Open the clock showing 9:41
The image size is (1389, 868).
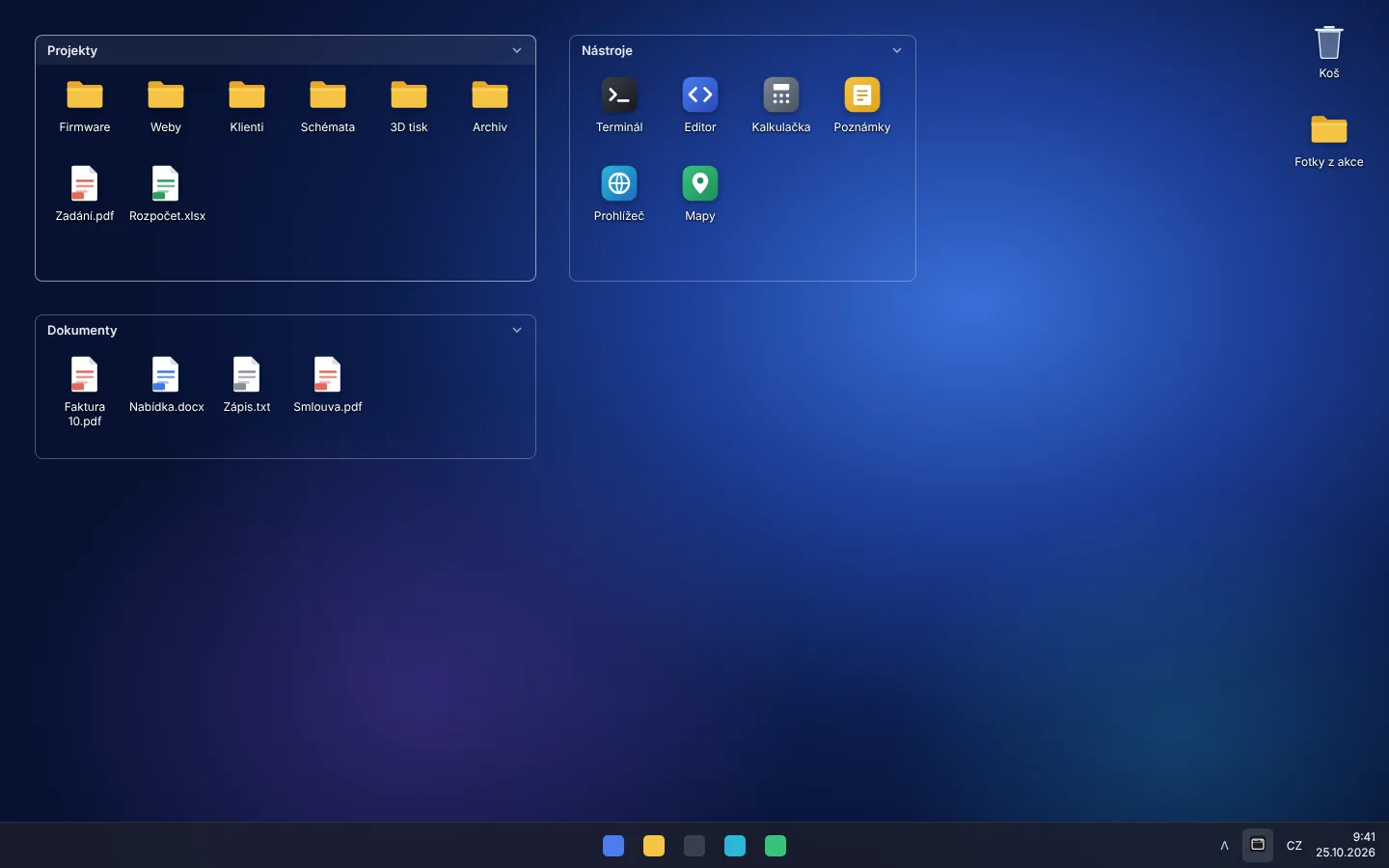click(x=1346, y=845)
